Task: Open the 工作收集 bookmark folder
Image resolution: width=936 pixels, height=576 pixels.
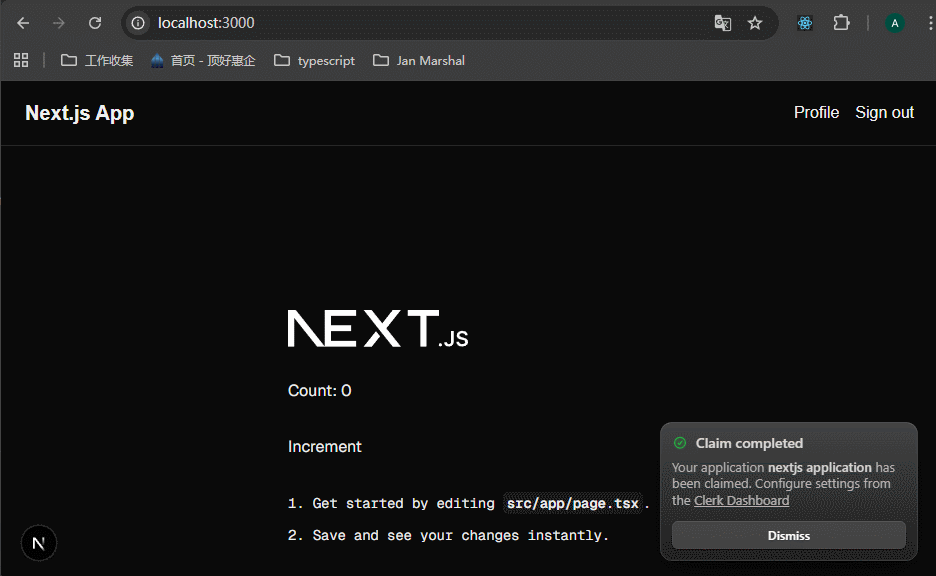Action: [x=97, y=60]
